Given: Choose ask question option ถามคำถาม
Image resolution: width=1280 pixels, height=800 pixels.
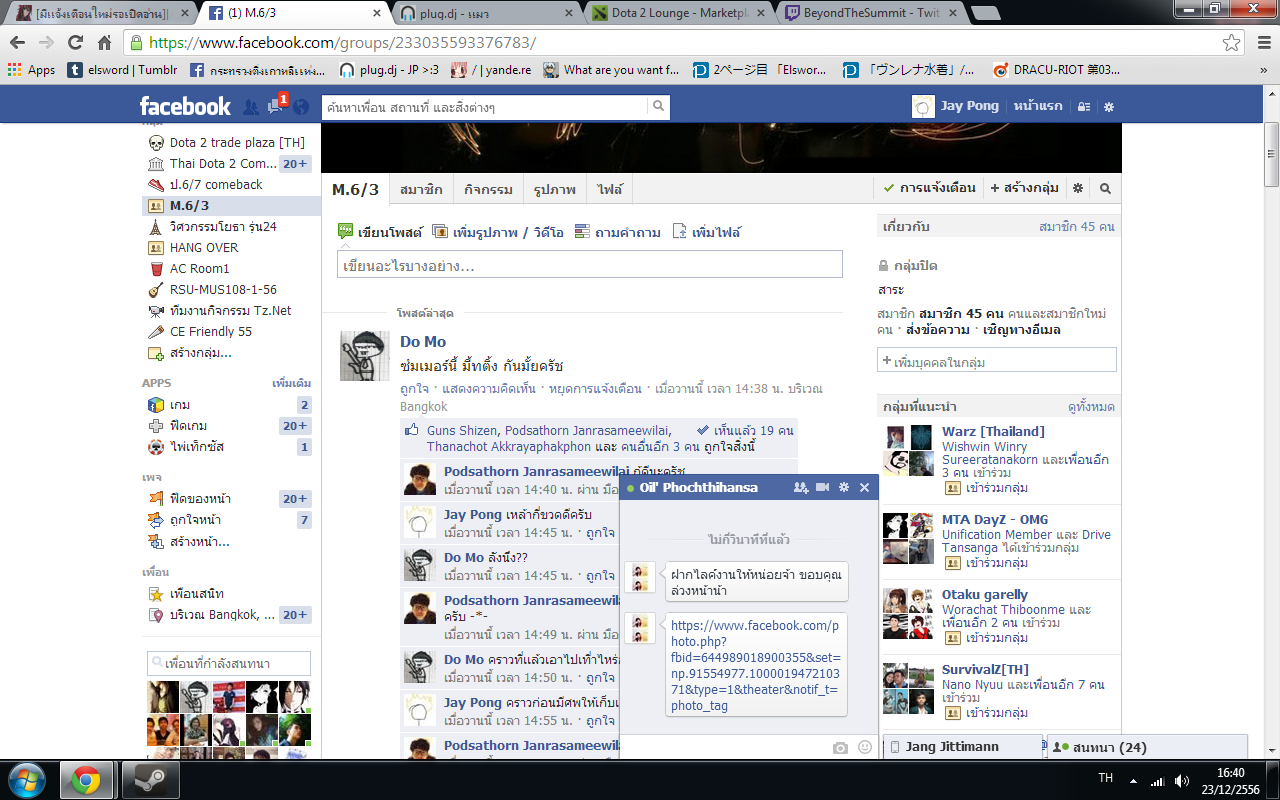Looking at the screenshot, I should click(618, 232).
